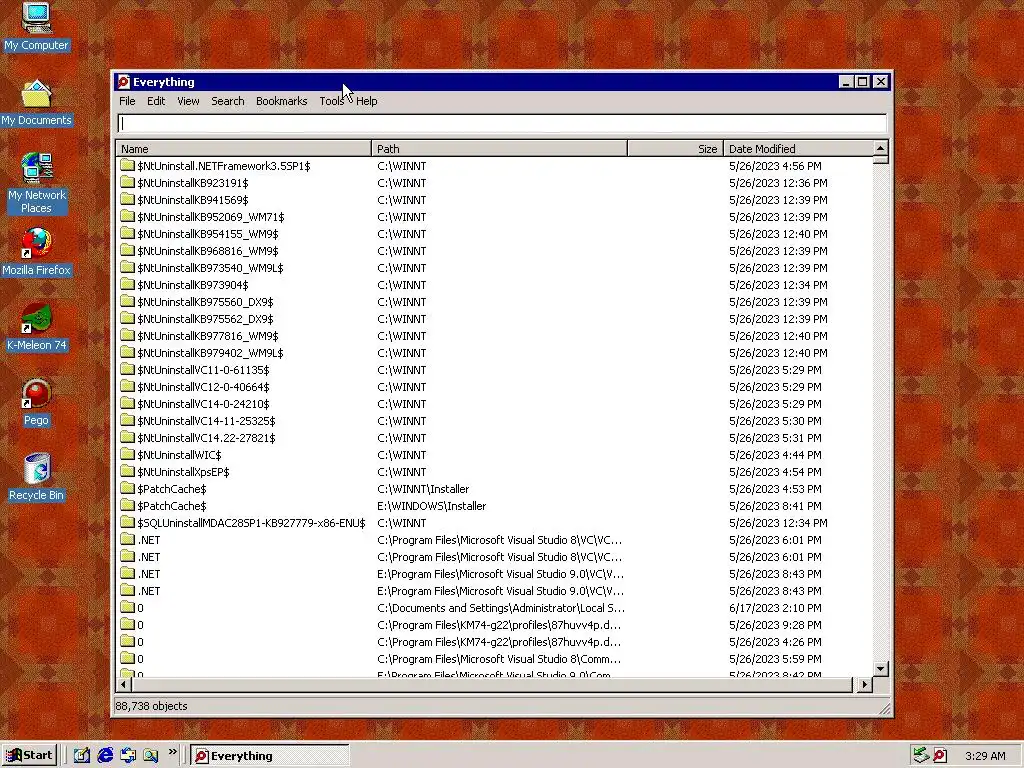Click the Everything title bar icon
This screenshot has width=1024, height=768.
click(123, 82)
